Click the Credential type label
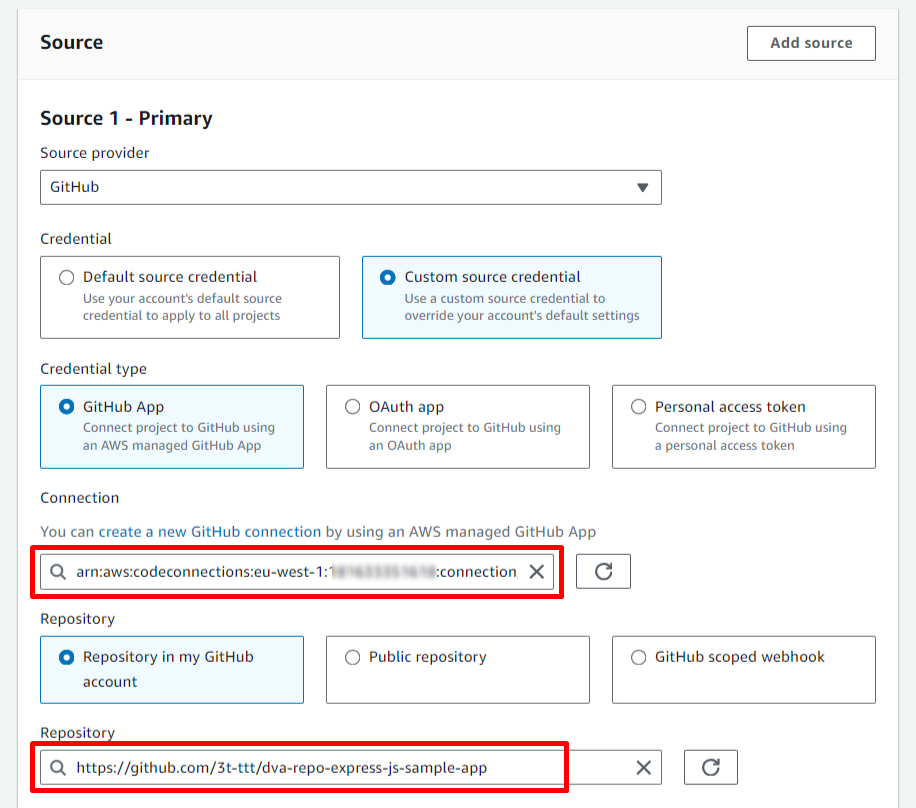The image size is (916, 808). click(x=93, y=369)
